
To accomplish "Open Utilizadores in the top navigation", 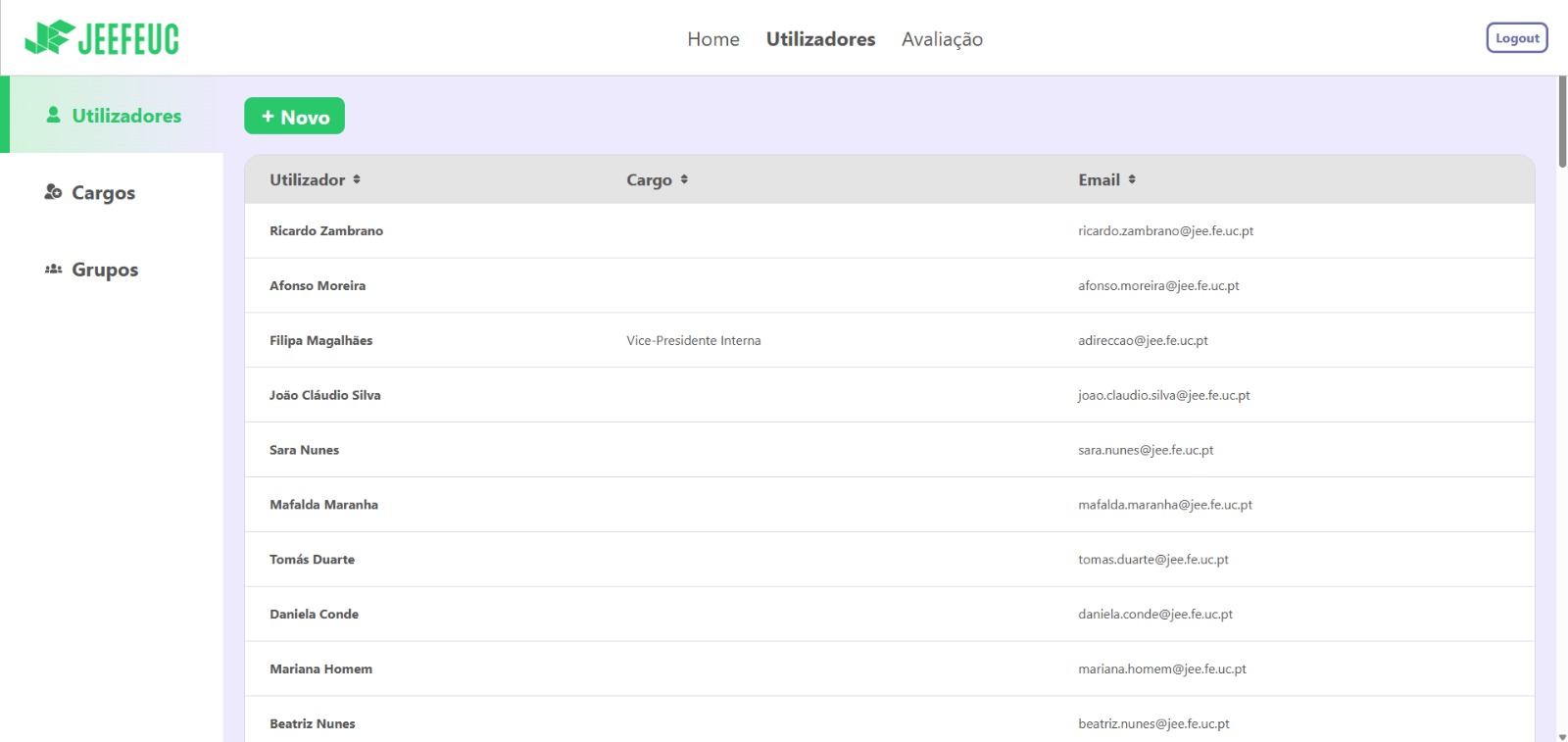I will (820, 39).
